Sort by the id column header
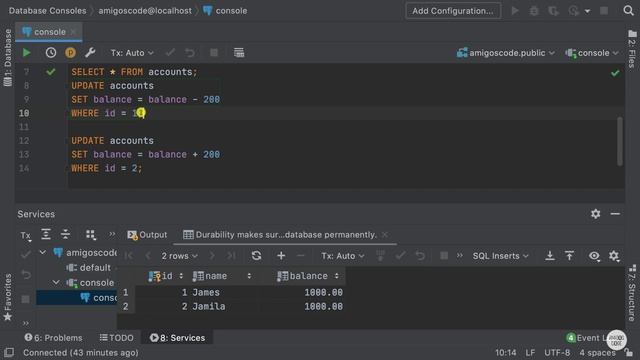The height and width of the screenshot is (360, 640). coord(166,276)
